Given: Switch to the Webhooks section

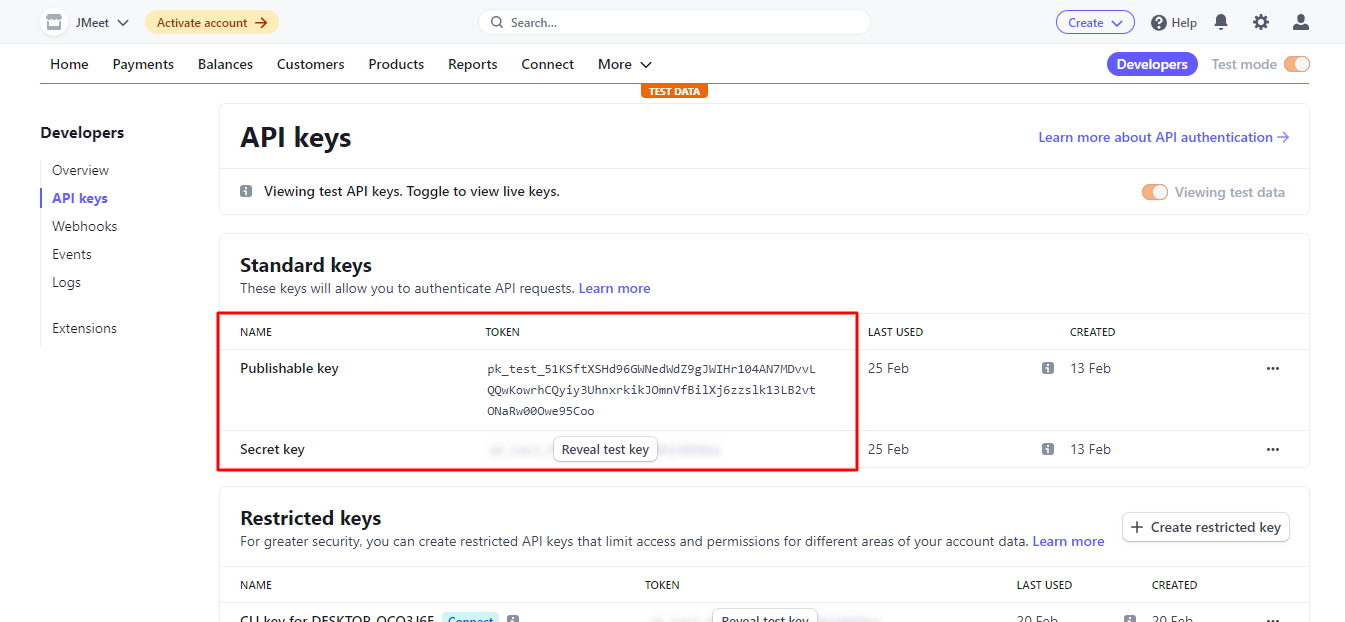Looking at the screenshot, I should (84, 225).
